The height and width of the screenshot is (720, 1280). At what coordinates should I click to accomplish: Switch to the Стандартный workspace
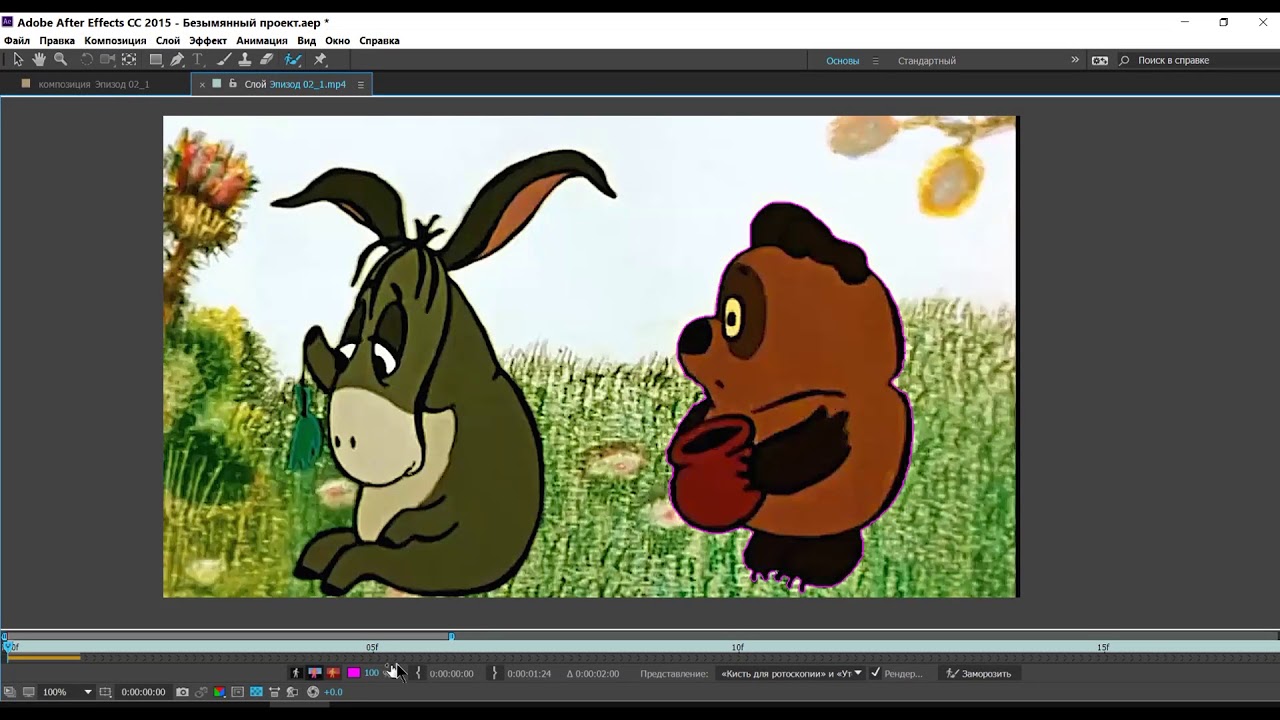coord(927,61)
